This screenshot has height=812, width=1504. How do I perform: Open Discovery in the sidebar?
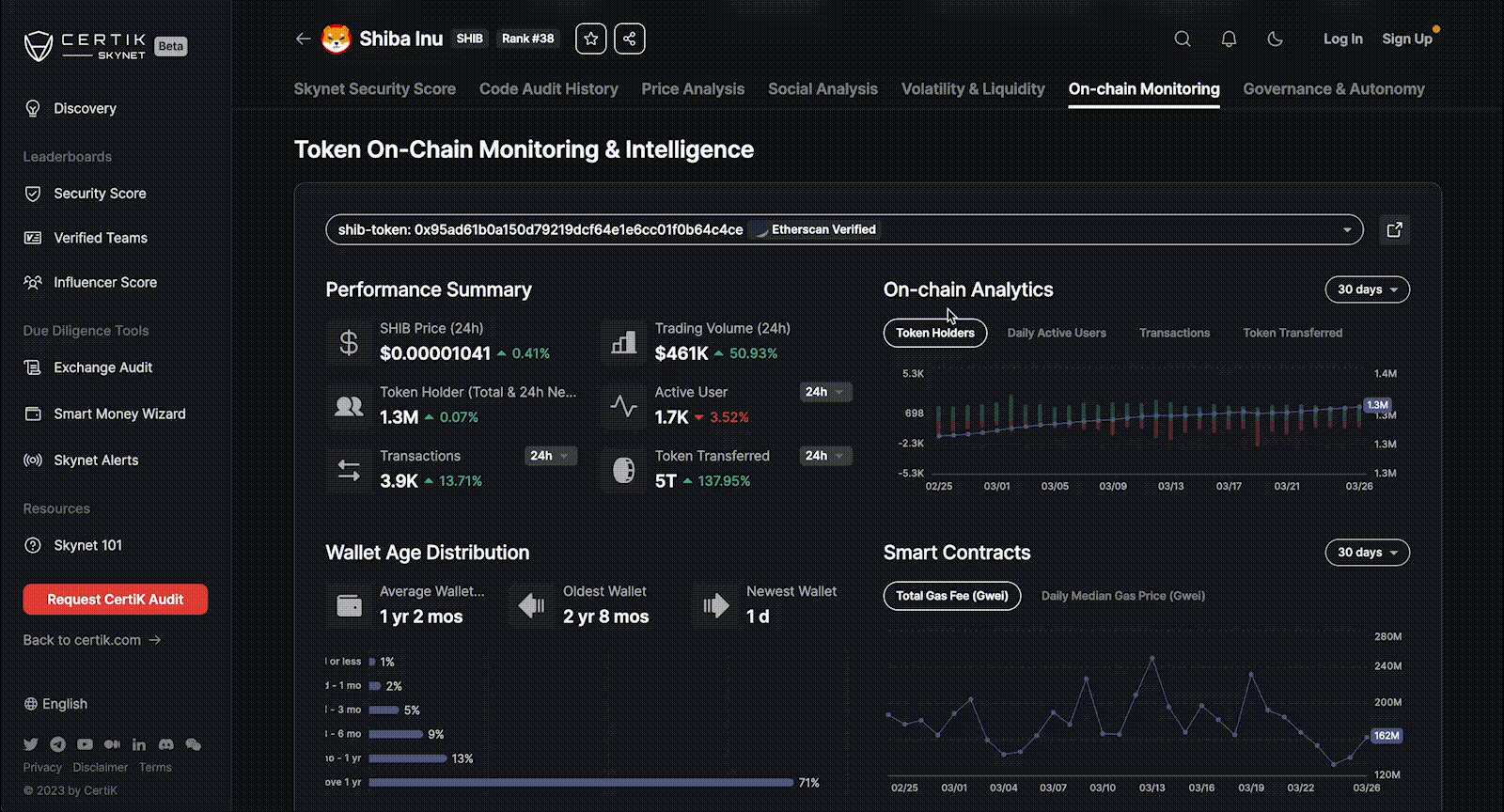[70, 108]
